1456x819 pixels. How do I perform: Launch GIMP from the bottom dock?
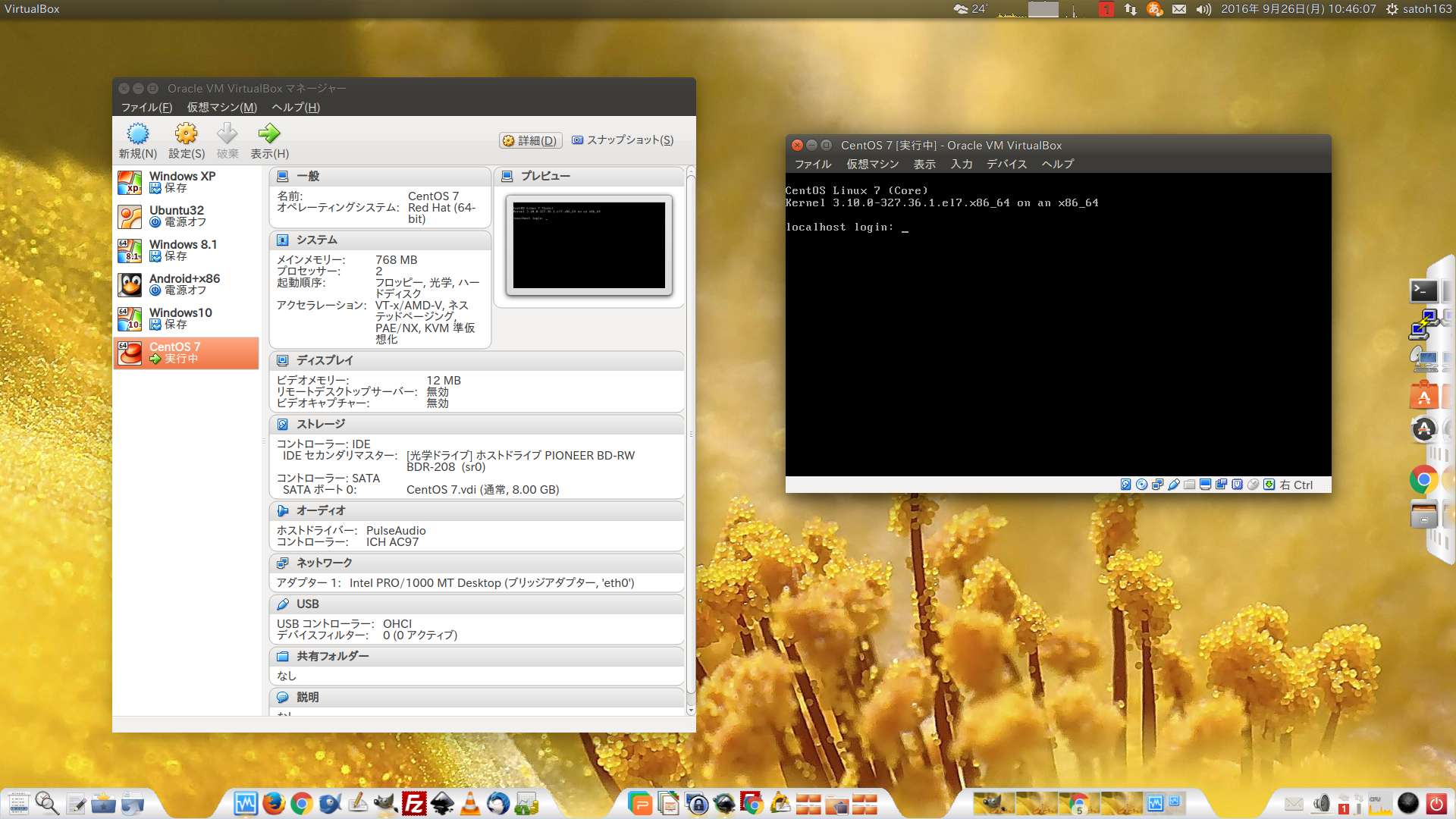click(x=386, y=803)
